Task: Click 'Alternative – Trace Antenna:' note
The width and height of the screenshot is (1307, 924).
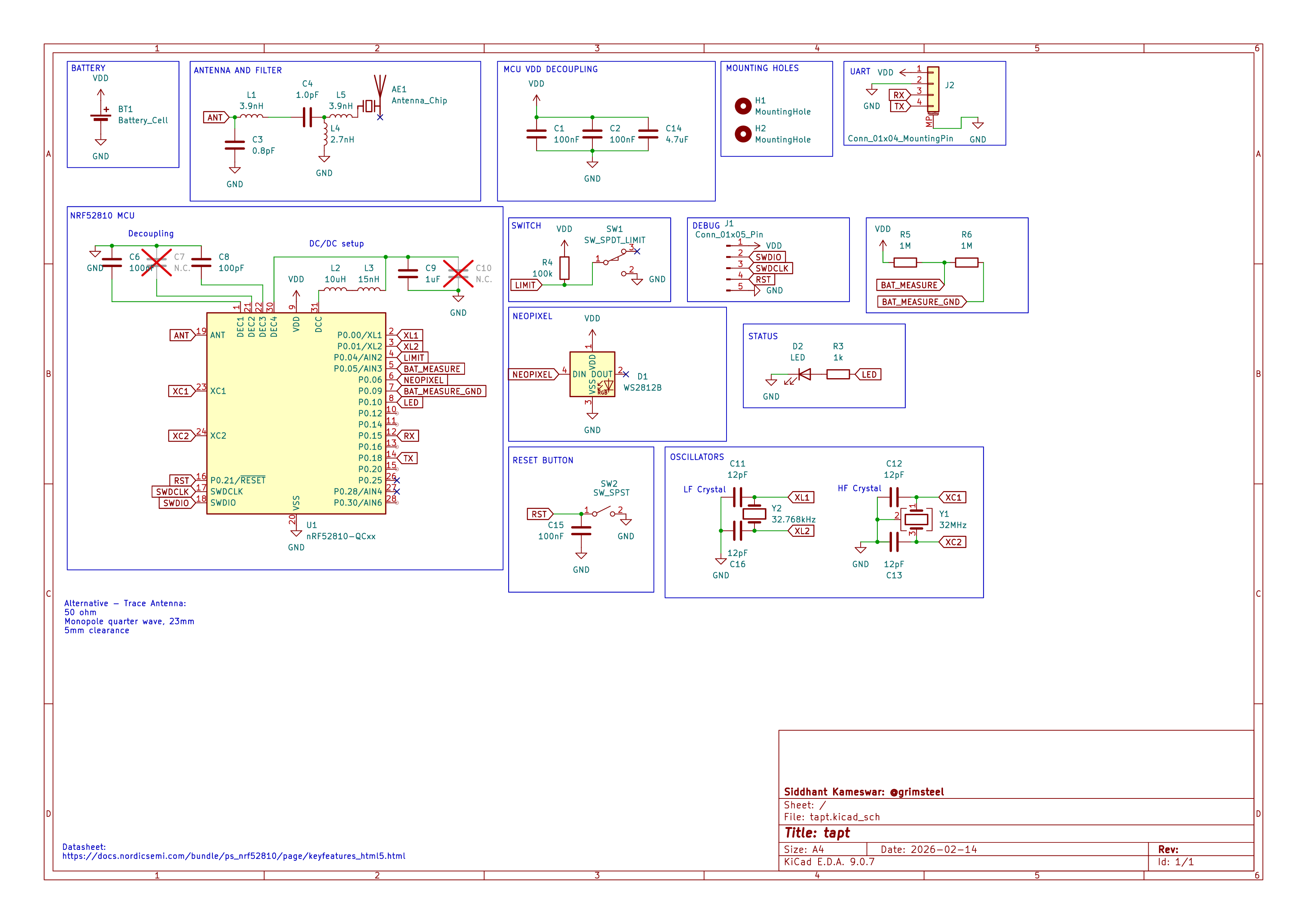Action: (x=125, y=604)
